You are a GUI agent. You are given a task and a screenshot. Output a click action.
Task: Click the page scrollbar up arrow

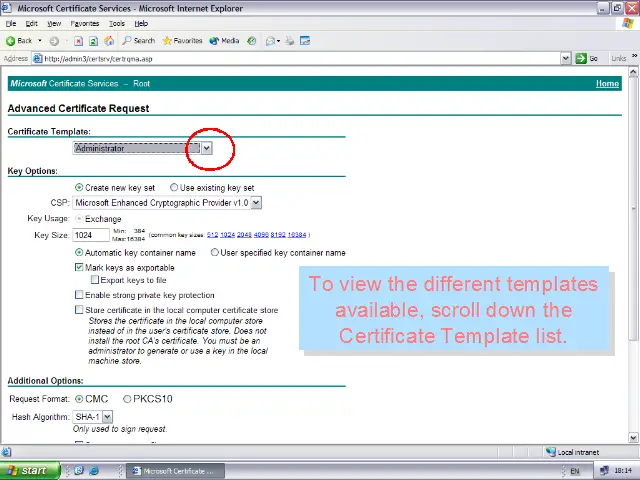tap(633, 72)
